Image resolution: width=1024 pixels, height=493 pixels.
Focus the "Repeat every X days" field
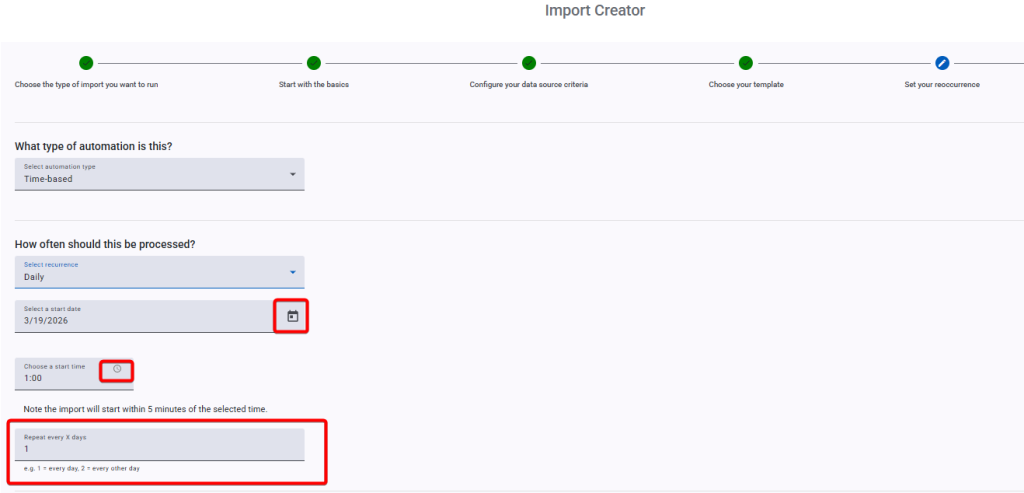pos(160,448)
